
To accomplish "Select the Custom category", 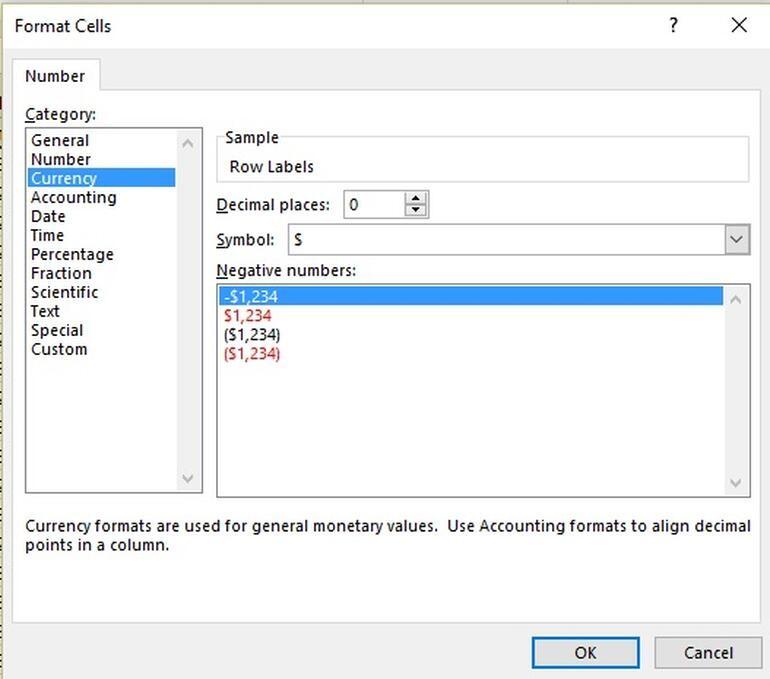I will coord(59,349).
